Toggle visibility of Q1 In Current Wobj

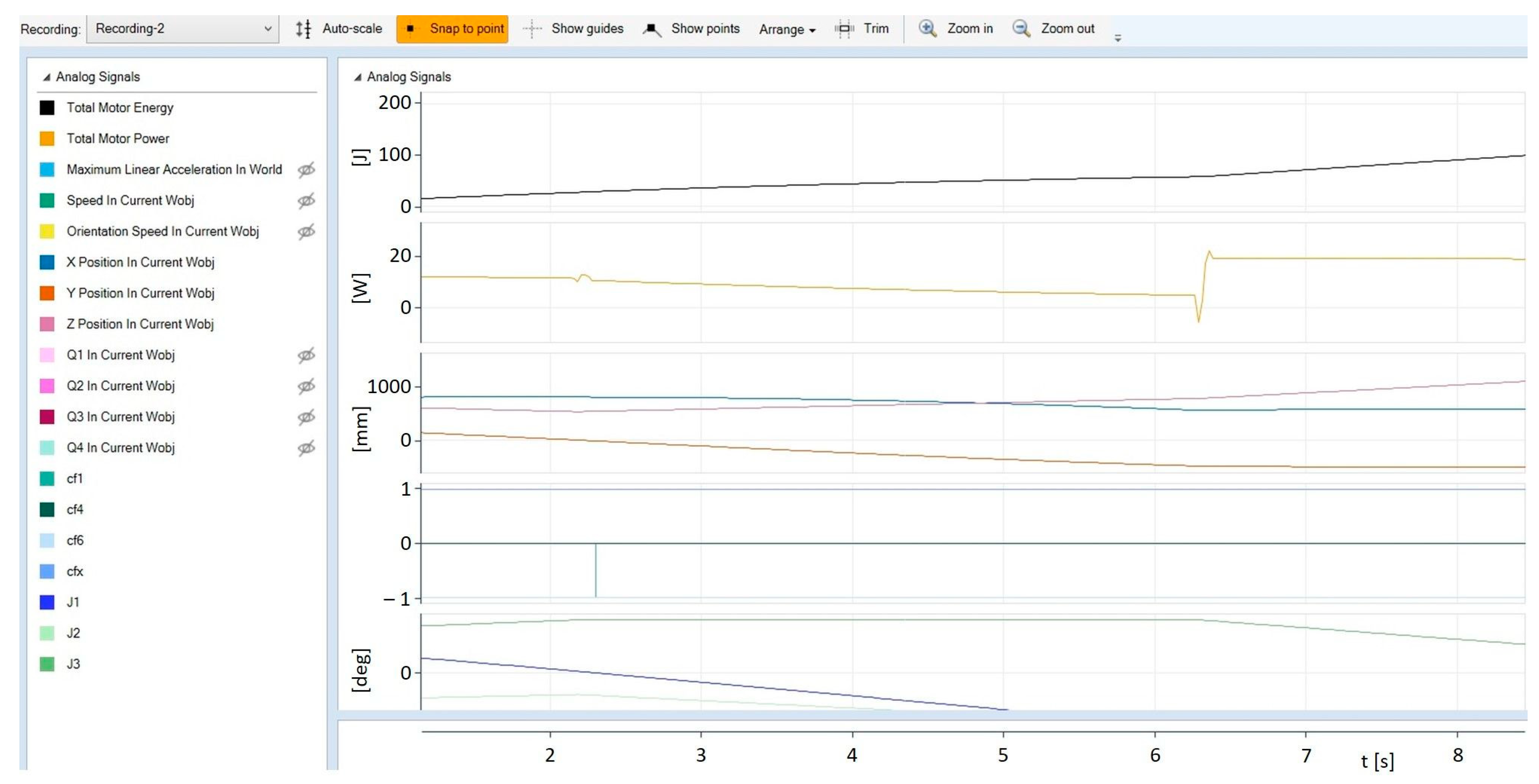click(x=306, y=355)
